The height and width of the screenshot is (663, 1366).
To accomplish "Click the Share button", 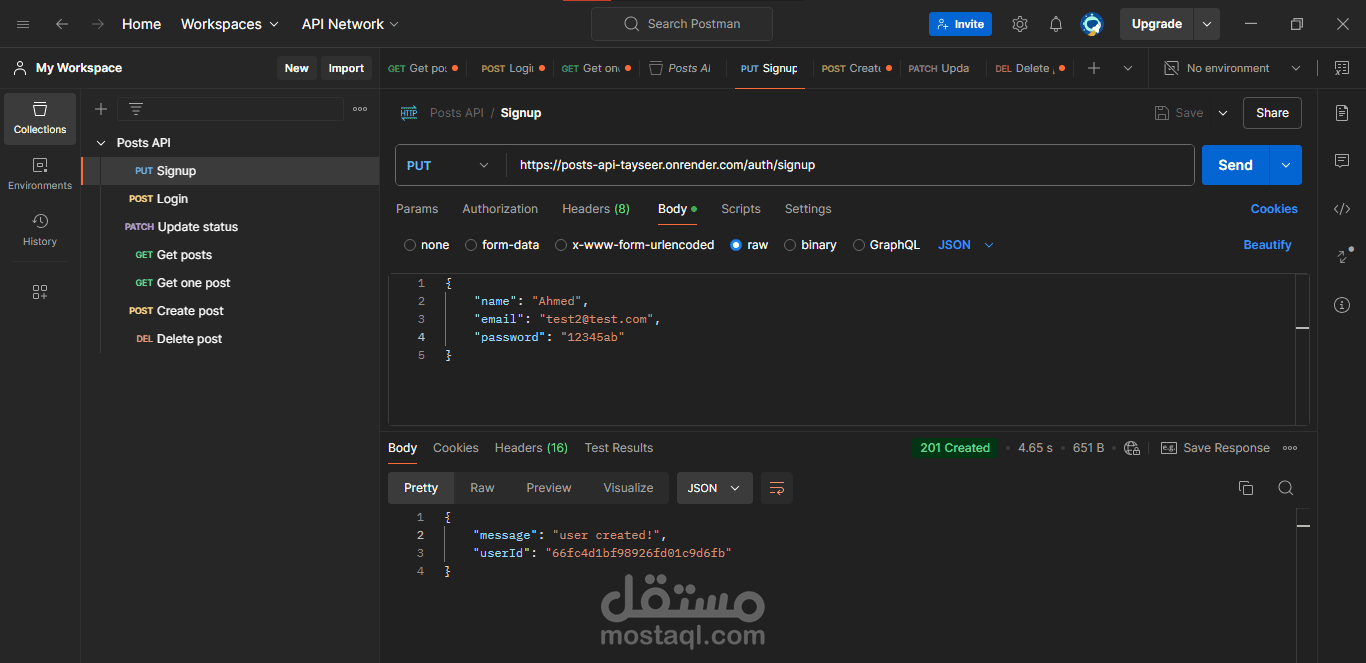I will pyautogui.click(x=1272, y=113).
